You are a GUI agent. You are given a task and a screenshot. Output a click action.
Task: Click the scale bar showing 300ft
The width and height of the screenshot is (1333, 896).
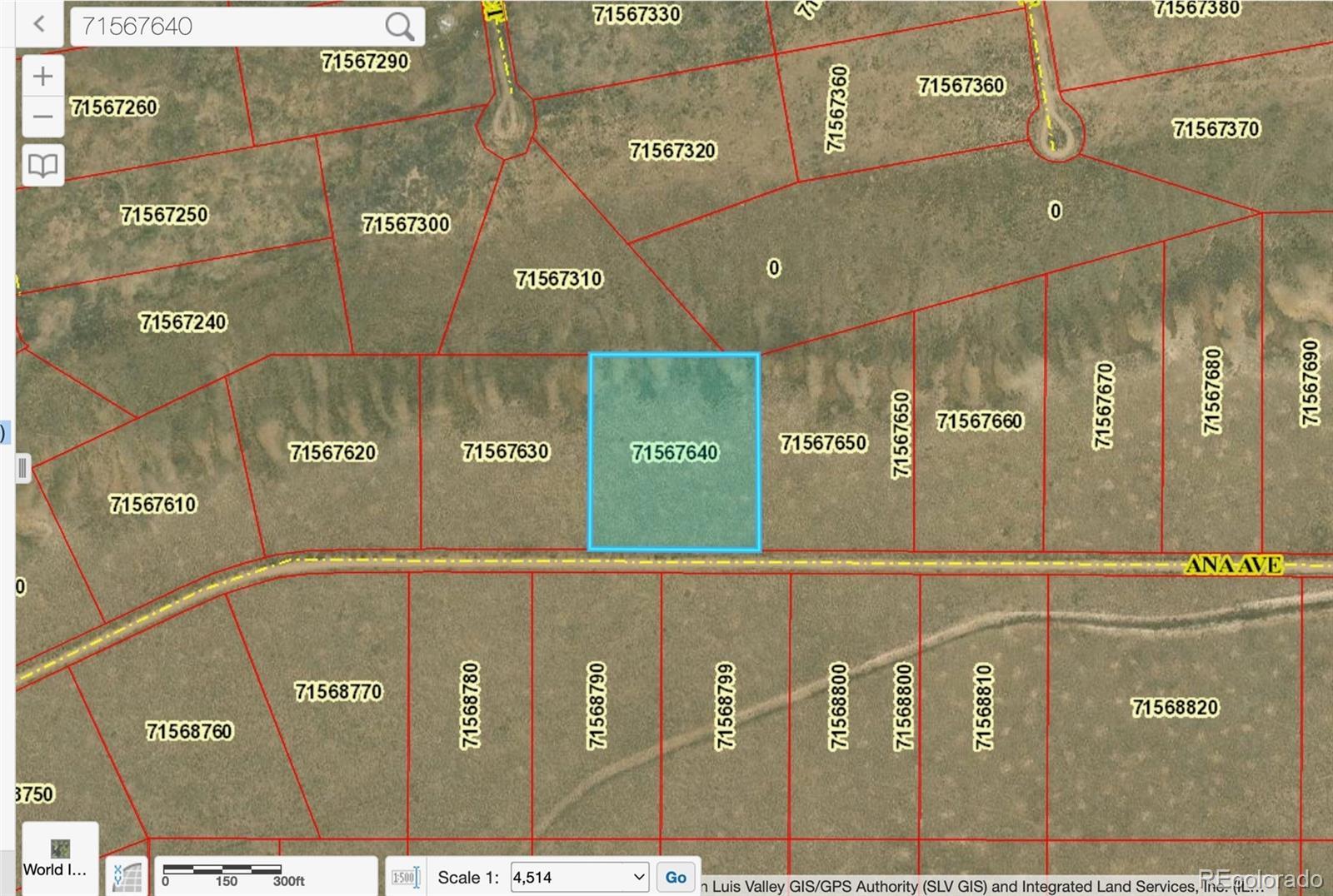point(233,874)
